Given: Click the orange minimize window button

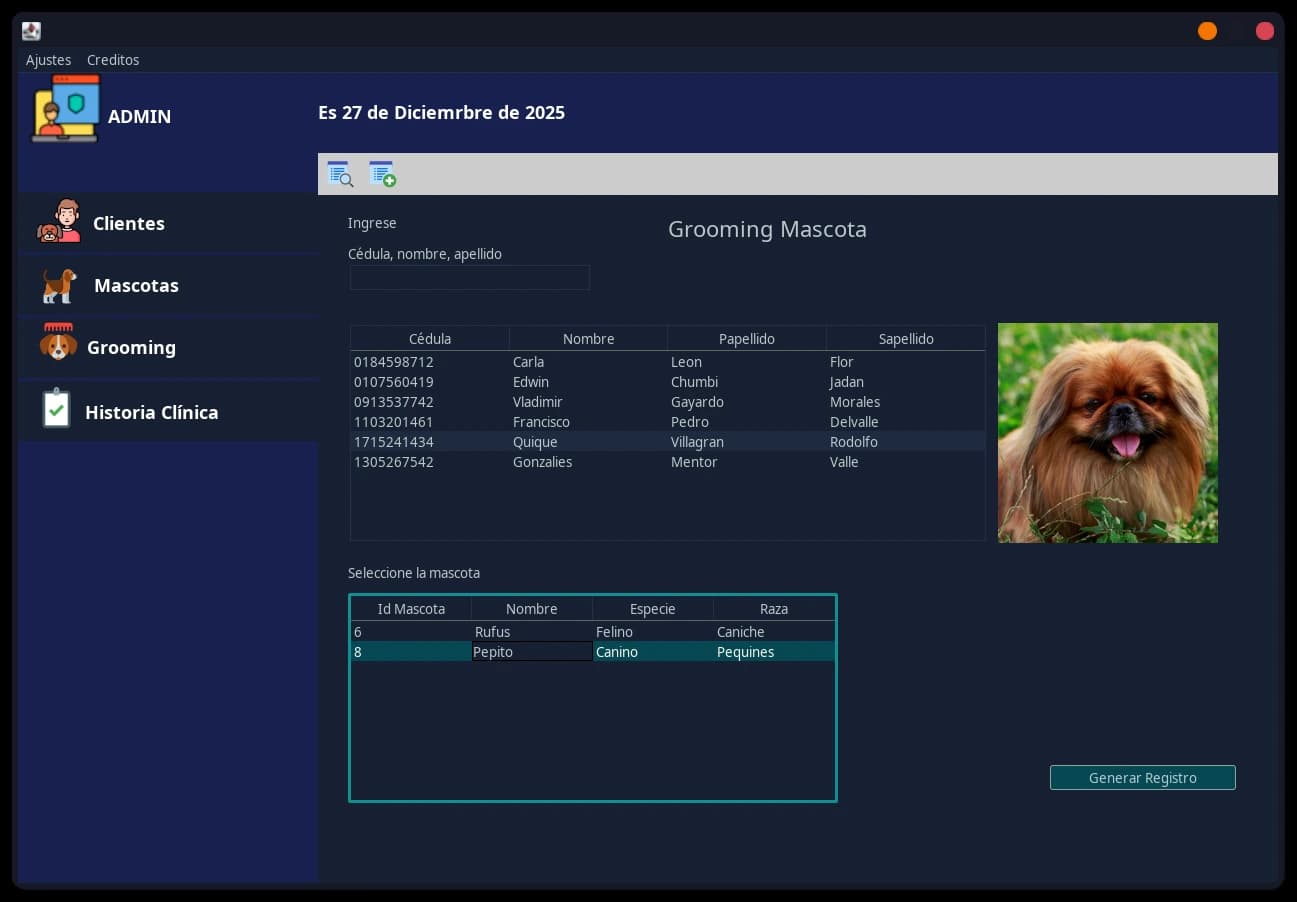Looking at the screenshot, I should click(1207, 31).
